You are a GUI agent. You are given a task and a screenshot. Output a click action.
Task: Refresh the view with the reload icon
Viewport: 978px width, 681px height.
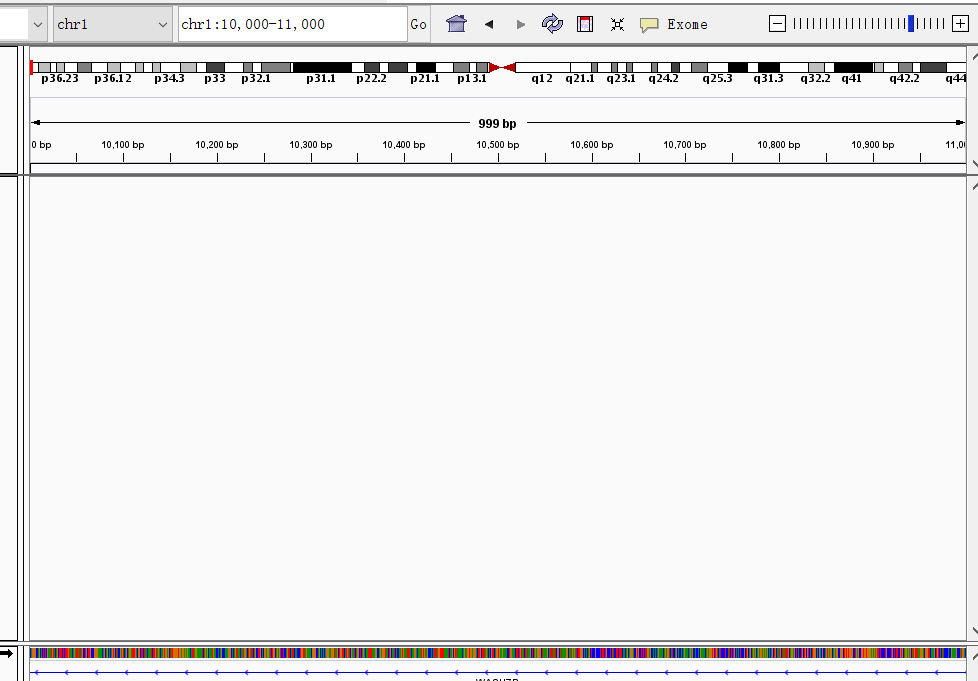click(x=552, y=24)
